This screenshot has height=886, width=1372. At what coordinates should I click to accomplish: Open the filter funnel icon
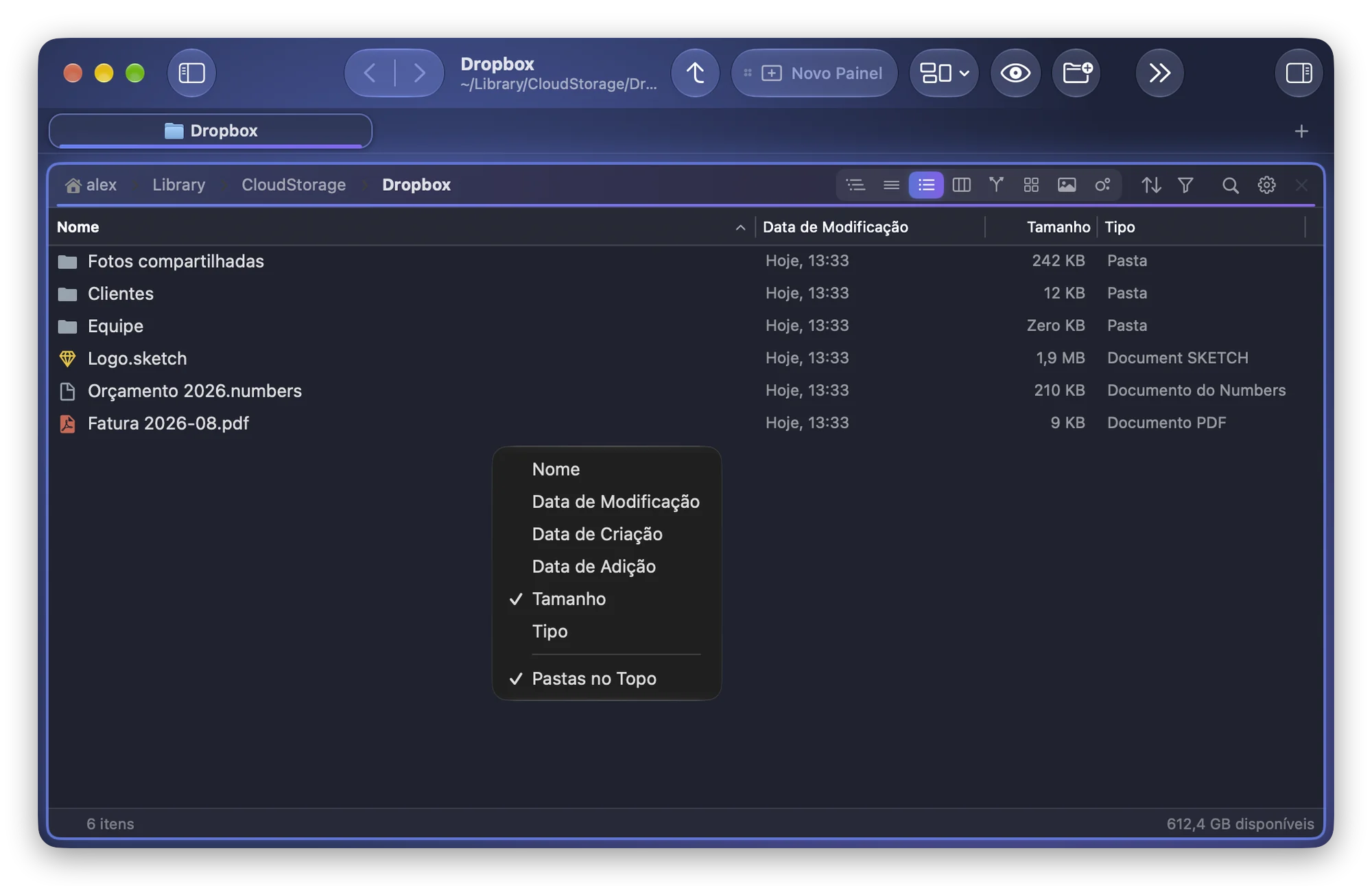(1185, 185)
